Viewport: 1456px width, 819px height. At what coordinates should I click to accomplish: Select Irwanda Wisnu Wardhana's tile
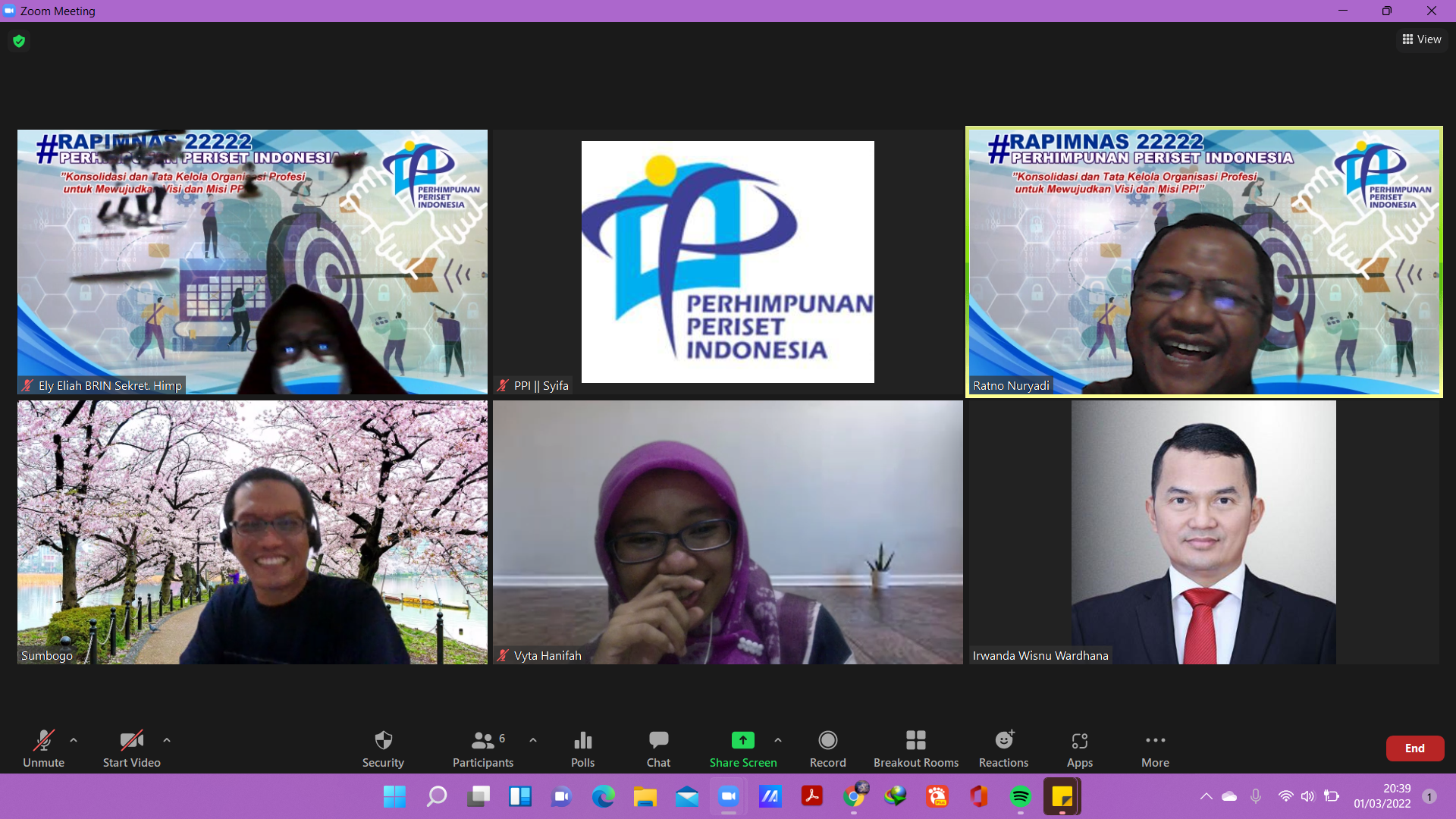coord(1203,532)
